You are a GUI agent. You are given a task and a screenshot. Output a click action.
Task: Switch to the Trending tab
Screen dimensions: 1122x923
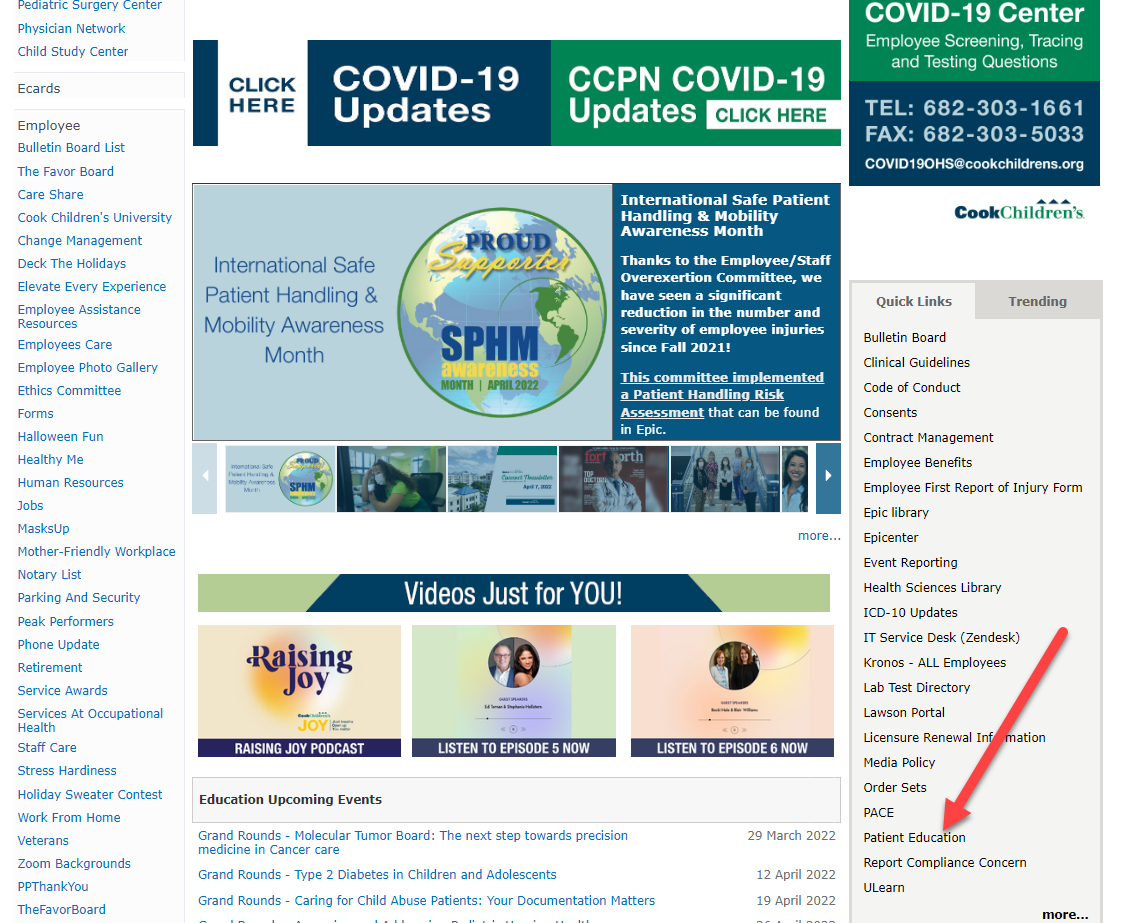coord(1037,301)
